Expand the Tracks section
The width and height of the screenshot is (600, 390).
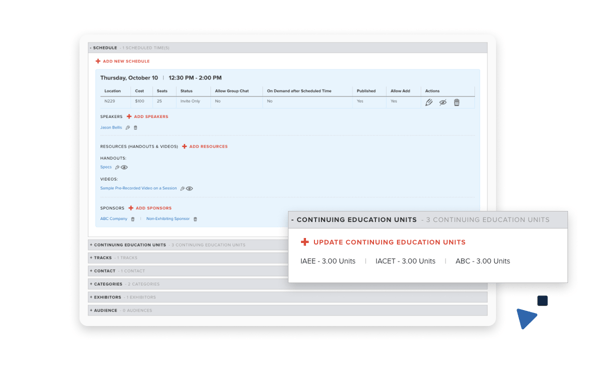(188, 258)
